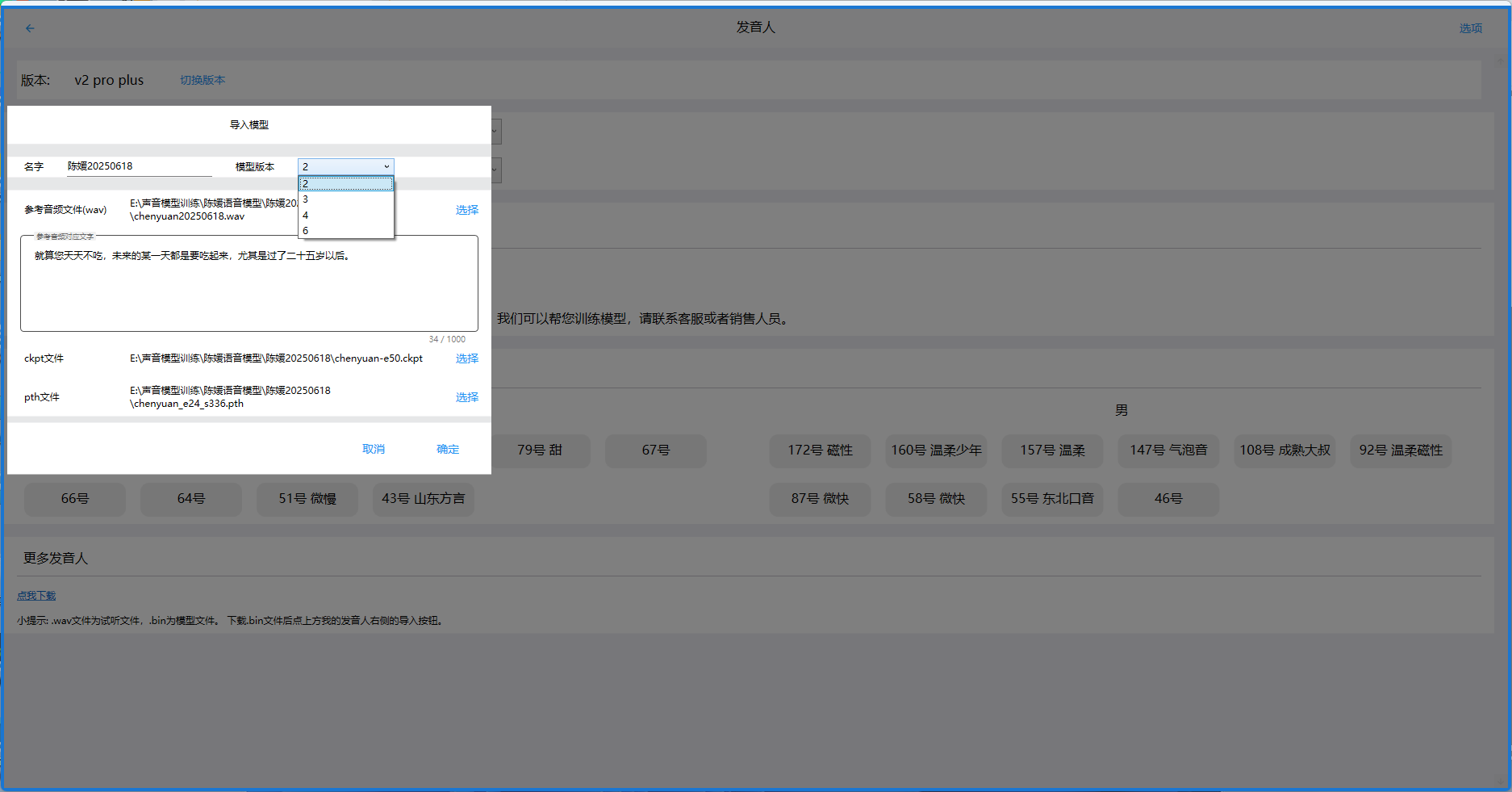The height and width of the screenshot is (792, 1512).
Task: Select version 6 in dropdown list
Action: coord(346,231)
